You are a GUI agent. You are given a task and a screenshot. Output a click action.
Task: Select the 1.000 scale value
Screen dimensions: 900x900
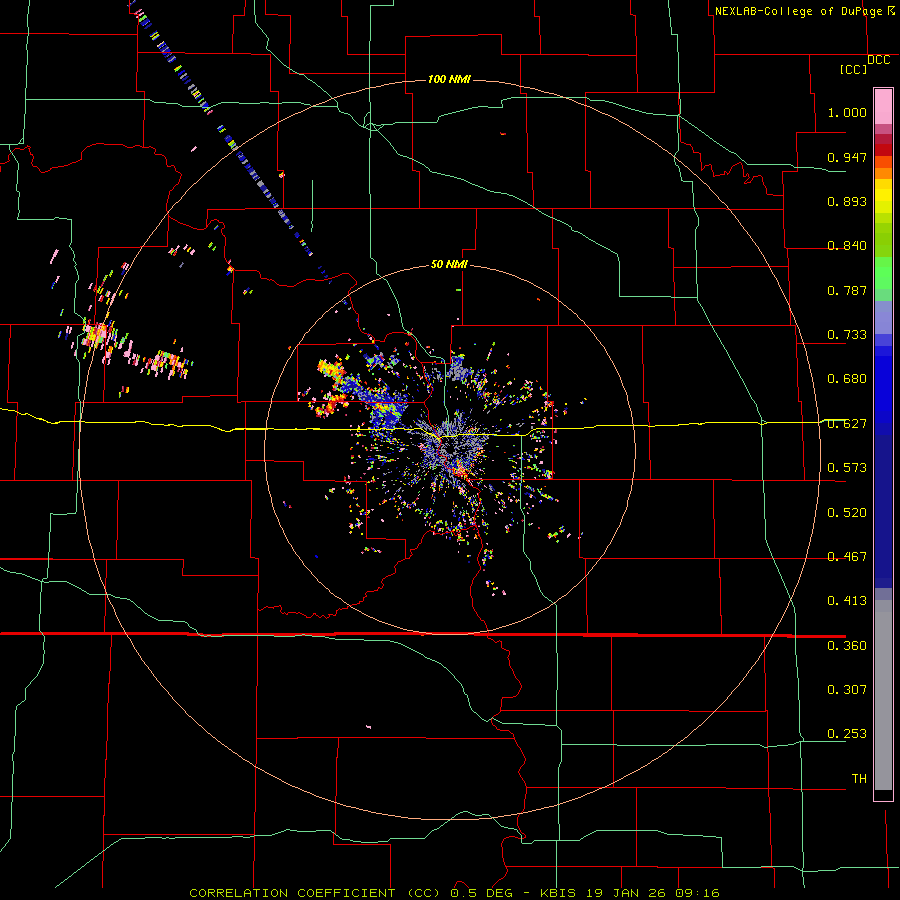[847, 112]
